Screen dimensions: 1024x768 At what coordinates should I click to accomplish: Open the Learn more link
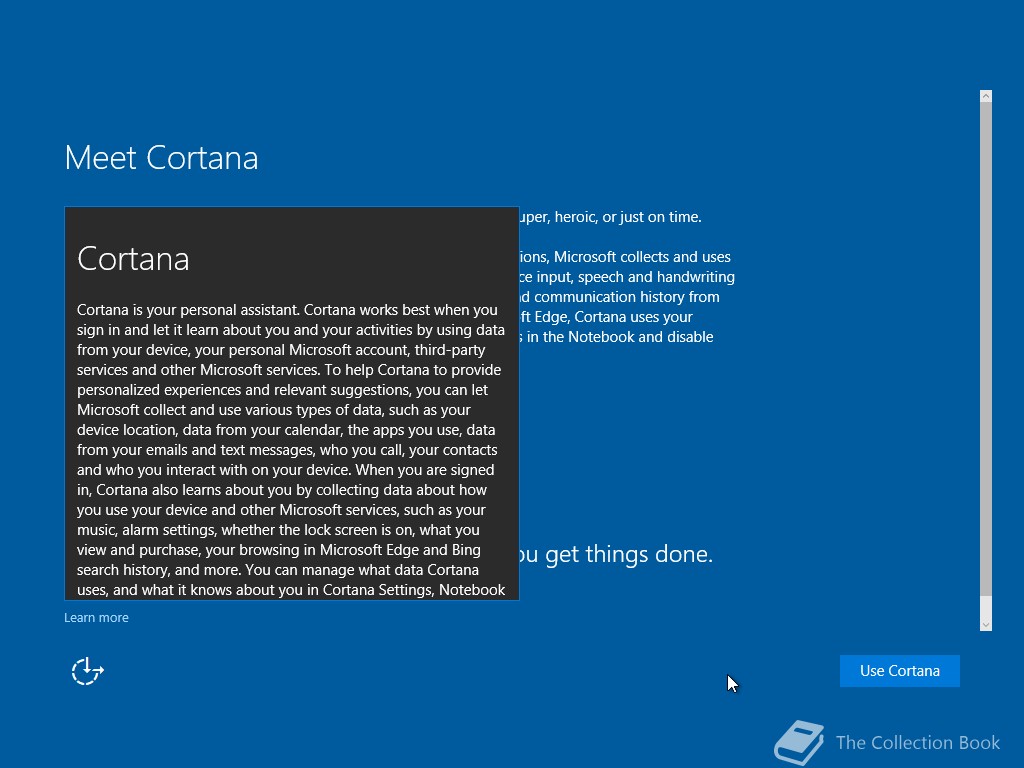(x=96, y=618)
